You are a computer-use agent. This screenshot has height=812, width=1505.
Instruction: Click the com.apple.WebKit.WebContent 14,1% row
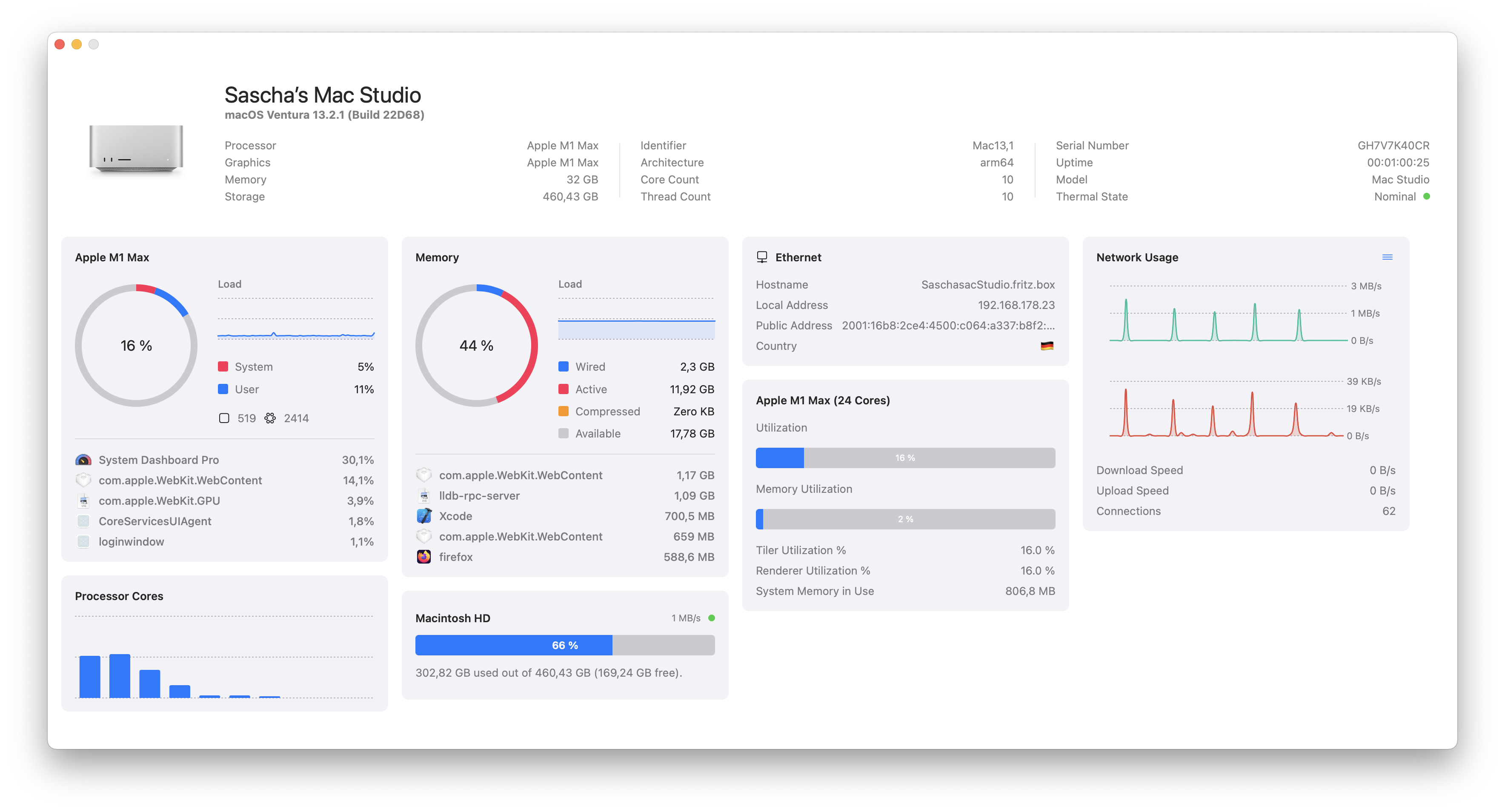(x=224, y=480)
